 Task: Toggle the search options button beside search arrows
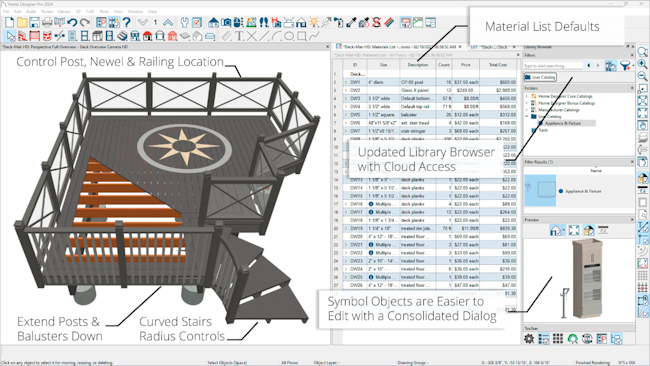click(611, 65)
